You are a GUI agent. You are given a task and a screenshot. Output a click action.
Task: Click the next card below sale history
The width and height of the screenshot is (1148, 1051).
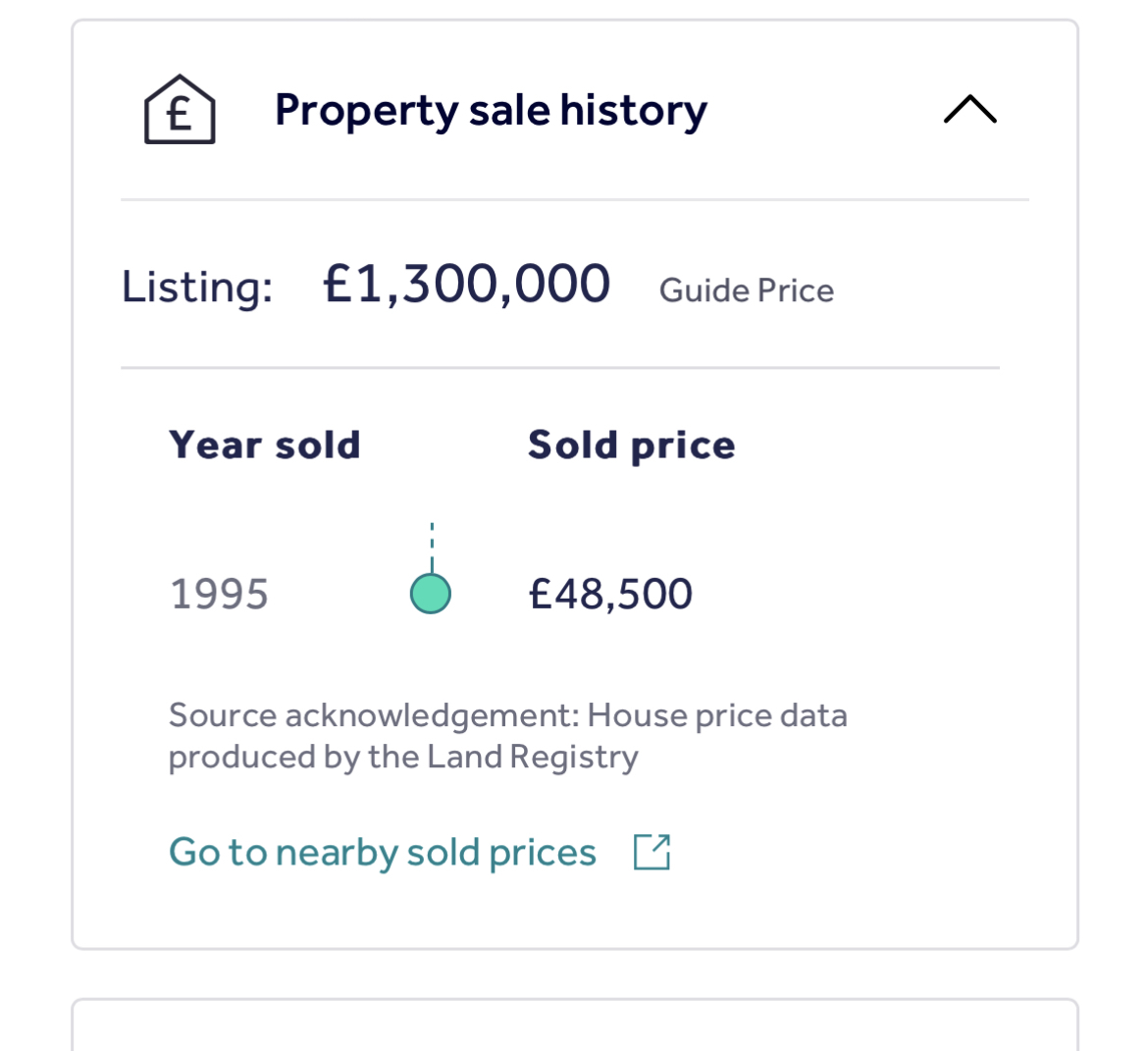click(575, 1025)
